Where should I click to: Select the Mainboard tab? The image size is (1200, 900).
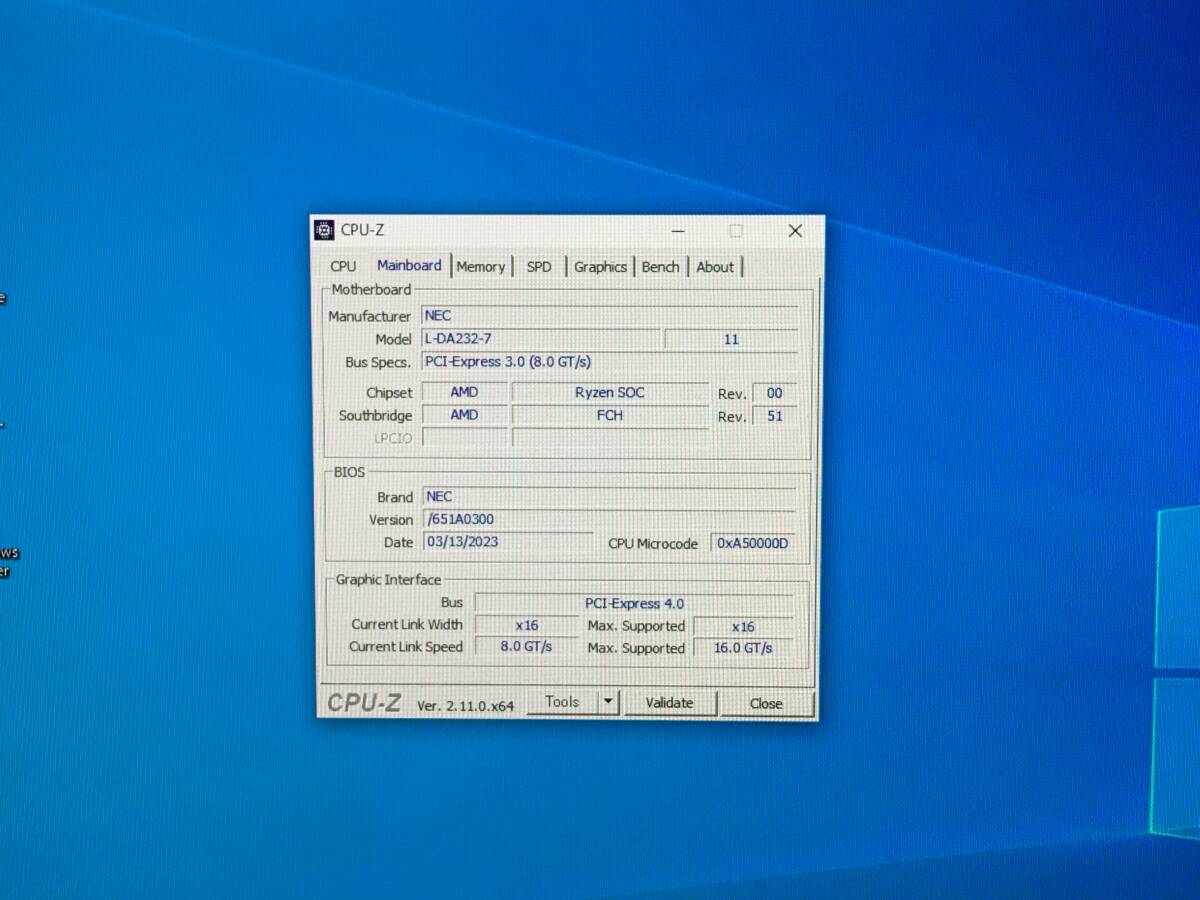[x=409, y=265]
